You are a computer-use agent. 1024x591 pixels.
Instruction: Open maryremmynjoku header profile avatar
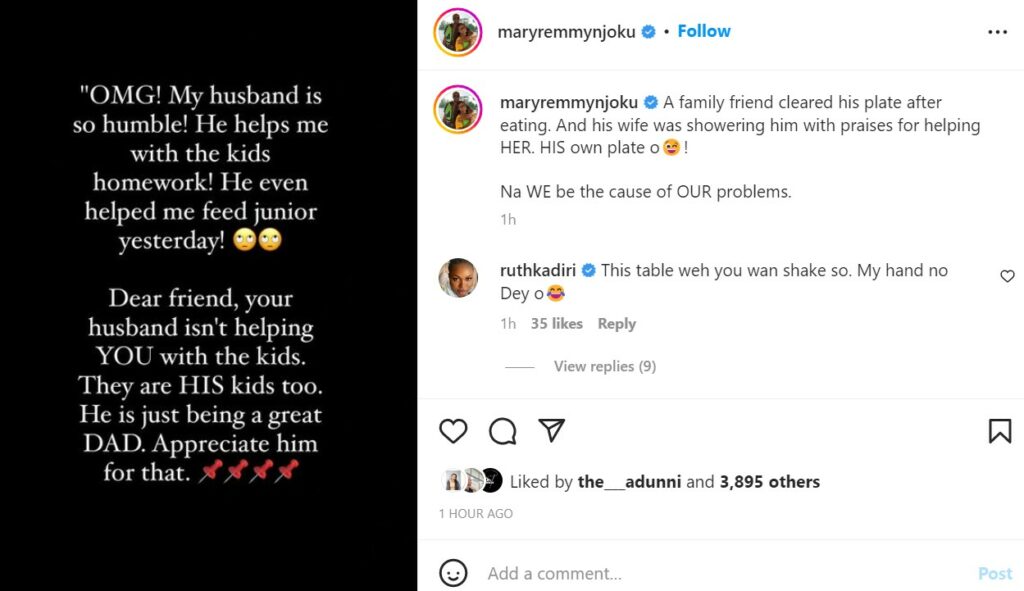(458, 32)
